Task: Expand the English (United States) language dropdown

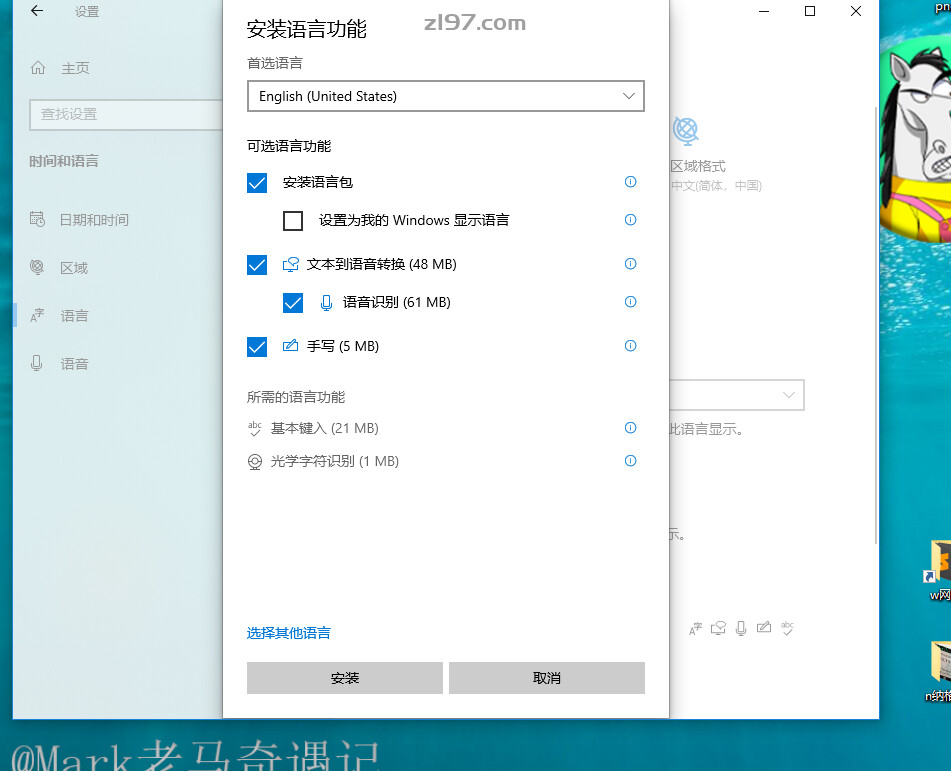Action: 446,96
